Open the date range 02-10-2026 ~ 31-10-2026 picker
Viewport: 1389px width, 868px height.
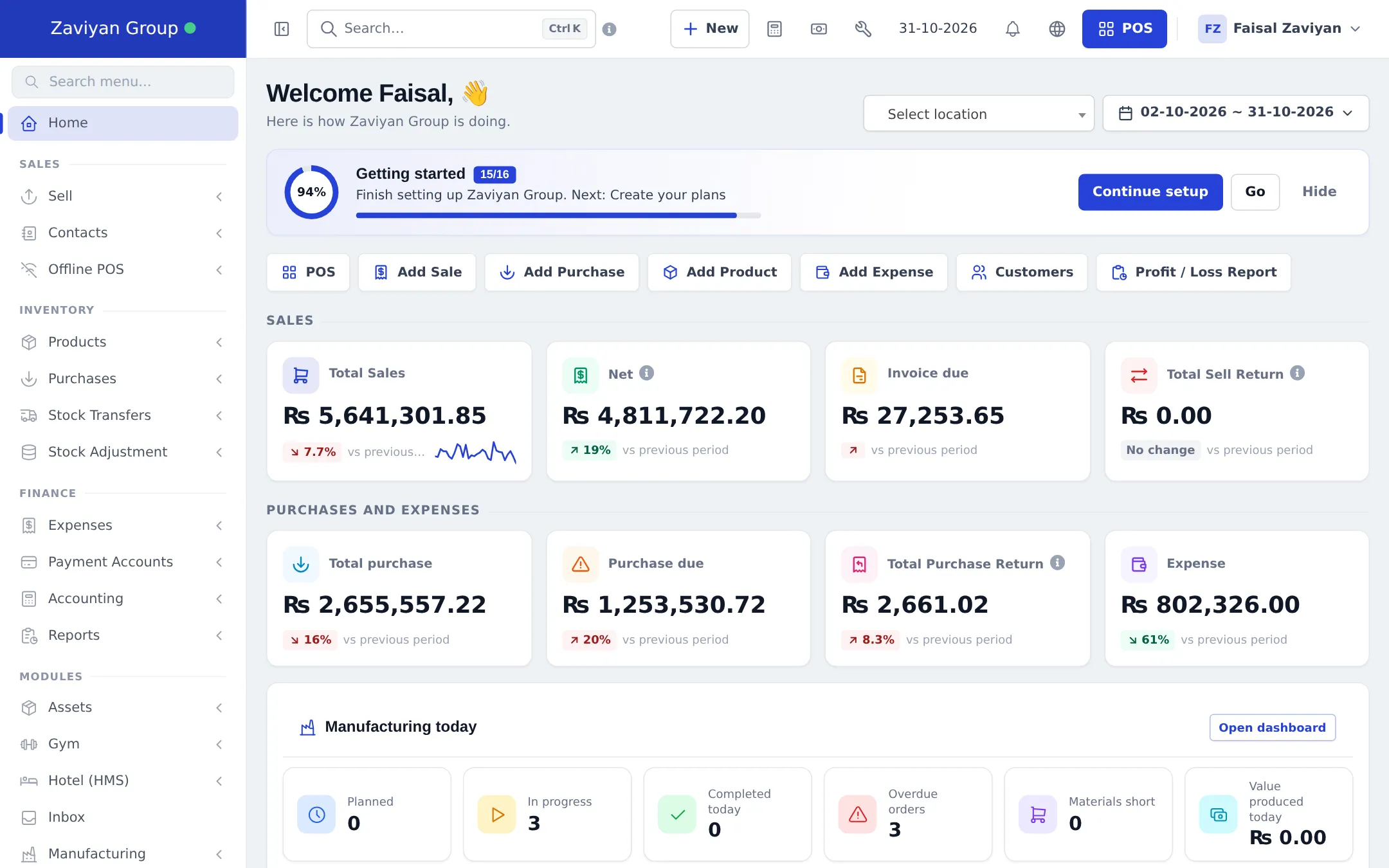point(1236,113)
